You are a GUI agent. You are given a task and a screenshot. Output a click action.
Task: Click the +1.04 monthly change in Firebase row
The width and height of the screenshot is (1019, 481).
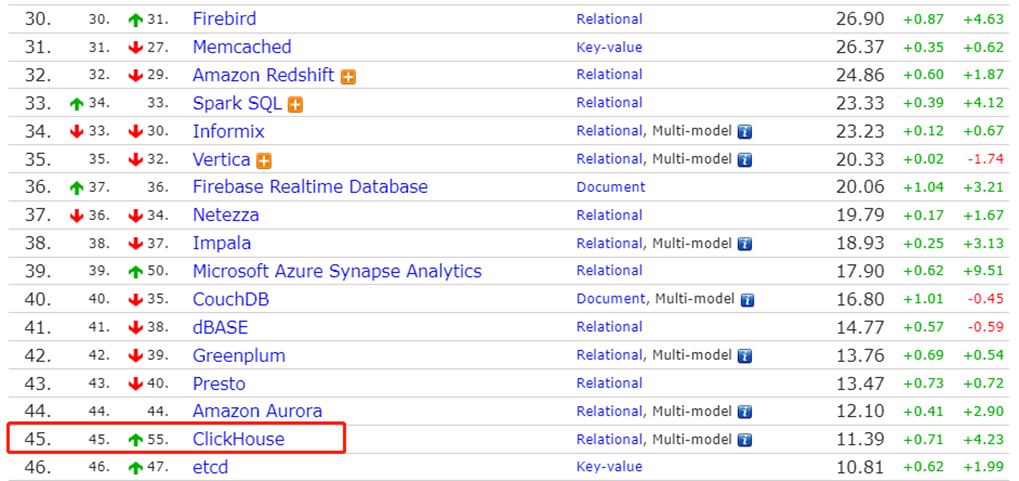coord(923,188)
